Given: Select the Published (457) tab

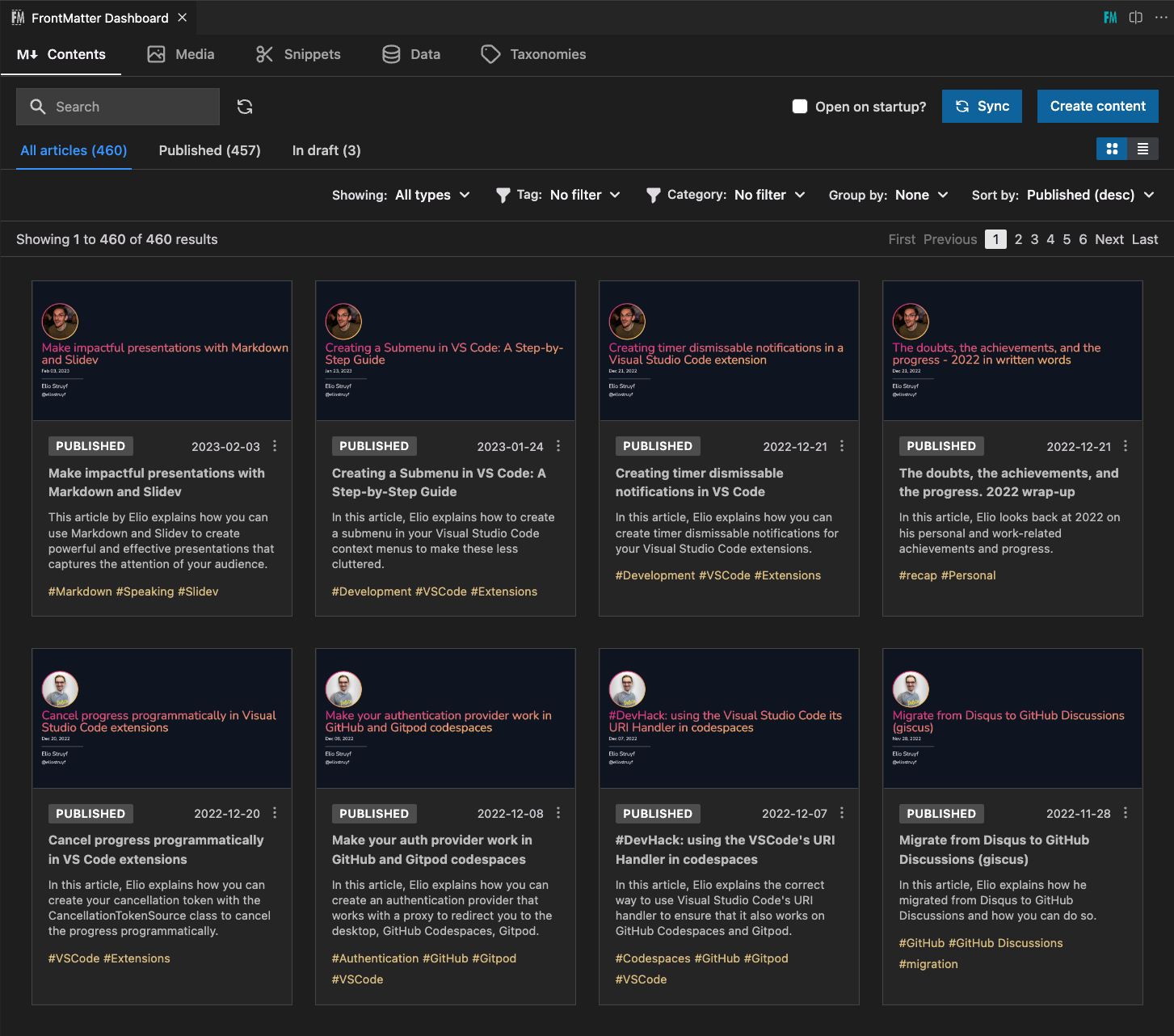Looking at the screenshot, I should (x=210, y=150).
